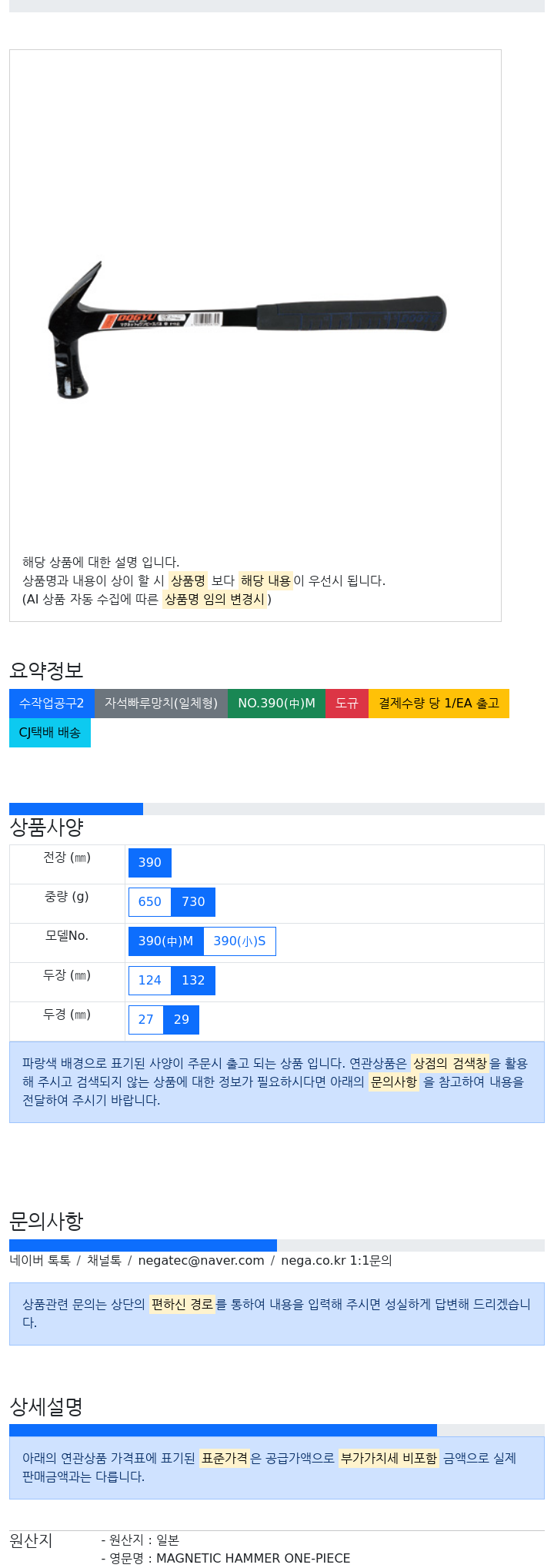Image resolution: width=554 pixels, height=1568 pixels.
Task: Pick the 132 두장 option
Action: pyautogui.click(x=193, y=981)
